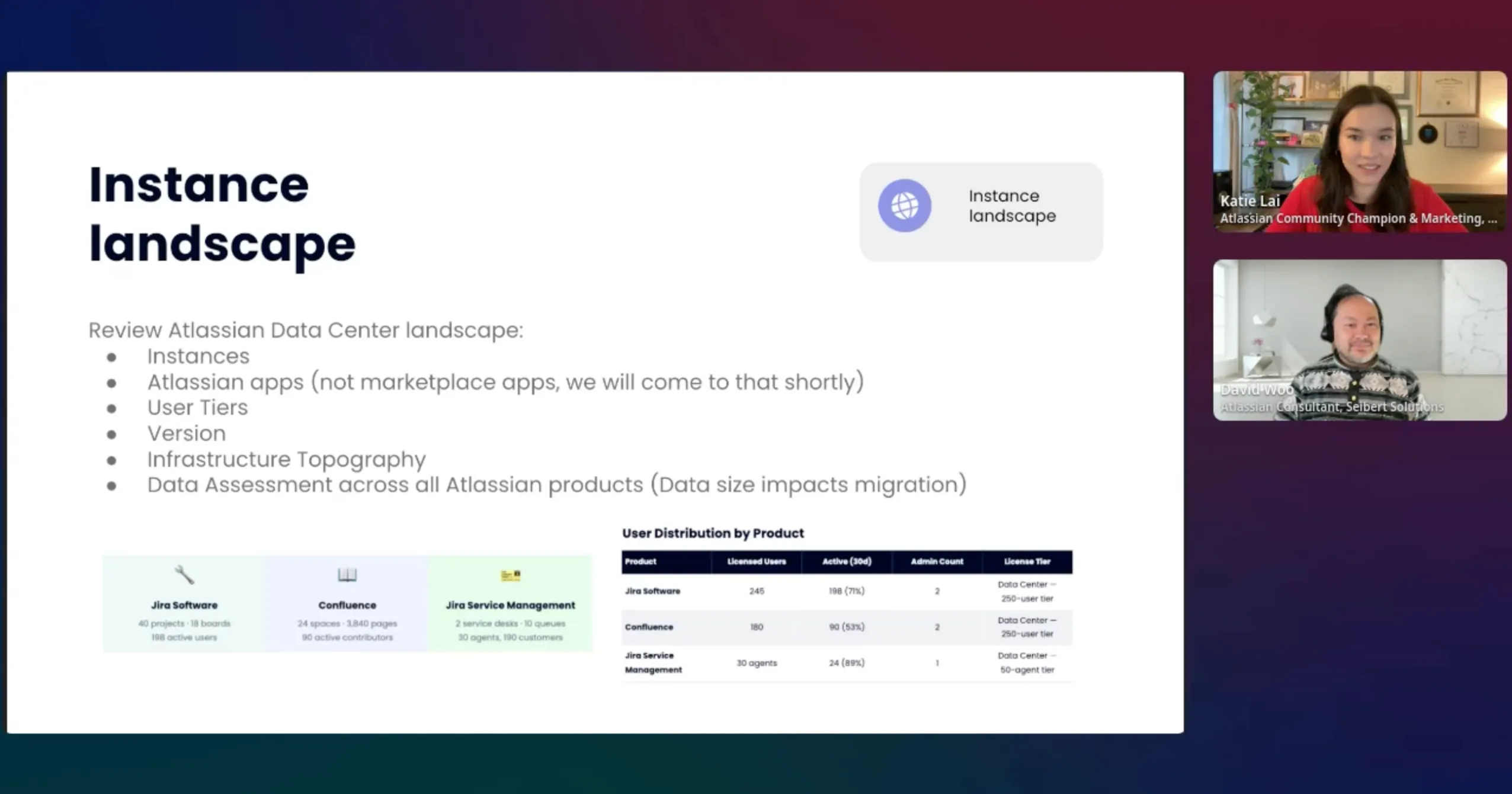This screenshot has height=794, width=1512.
Task: Click the 'Infrastructure Topography' bullet item
Action: point(286,460)
